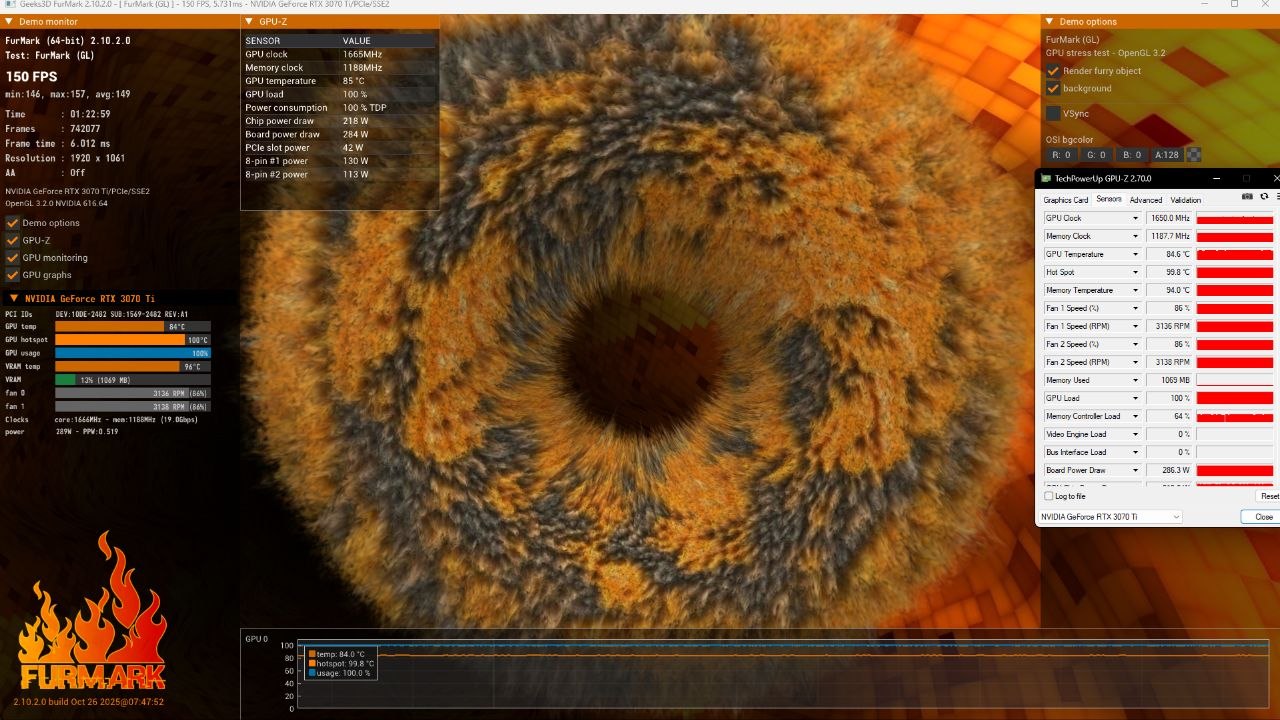Open the Fan 2 Speed (%) dropdown
Viewport: 1280px width, 720px height.
1135,344
